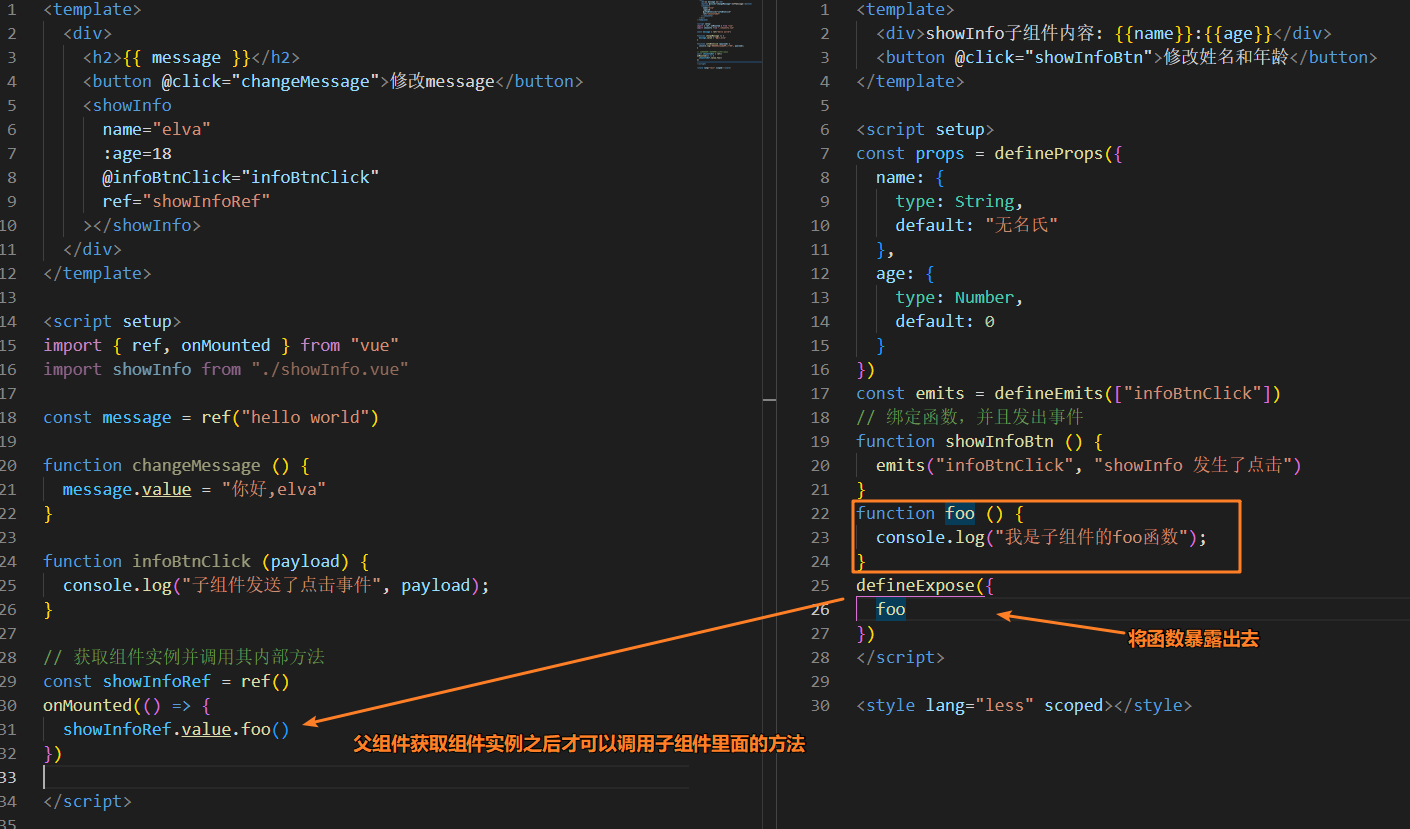This screenshot has height=829, width=1410.
Task: Click the h2 message interpolation line
Action: coord(191,57)
